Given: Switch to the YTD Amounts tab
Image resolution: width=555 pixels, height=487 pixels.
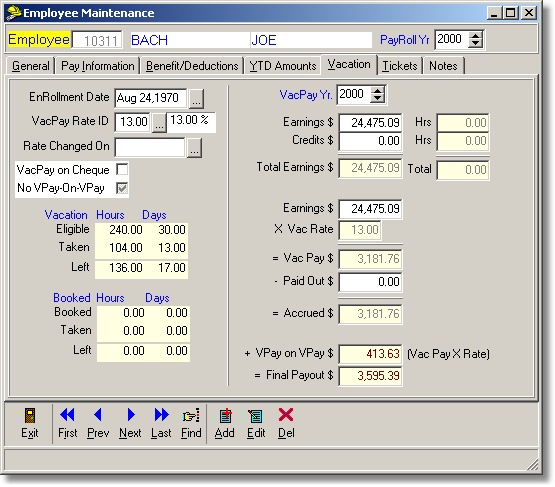Looking at the screenshot, I should click(x=282, y=66).
